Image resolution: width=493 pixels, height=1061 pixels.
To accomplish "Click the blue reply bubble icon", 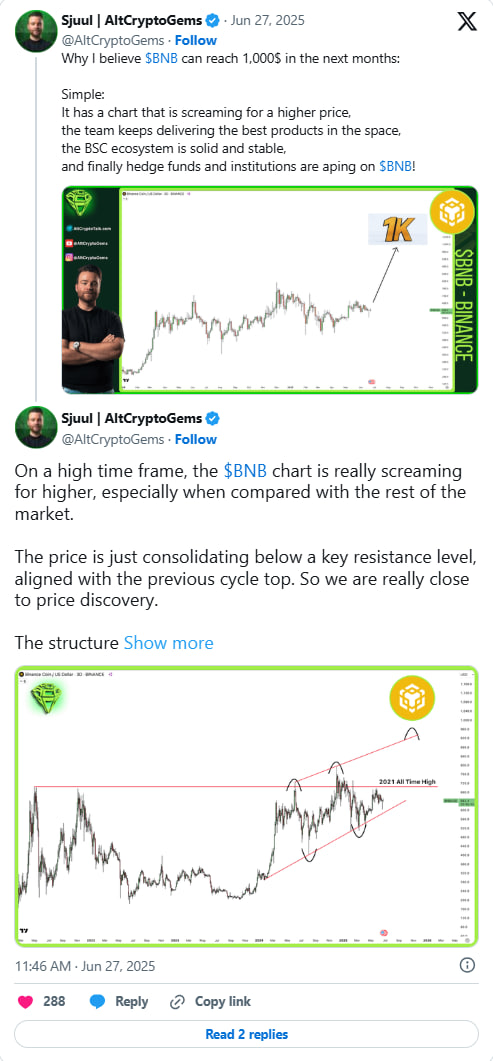I will pos(97,1001).
